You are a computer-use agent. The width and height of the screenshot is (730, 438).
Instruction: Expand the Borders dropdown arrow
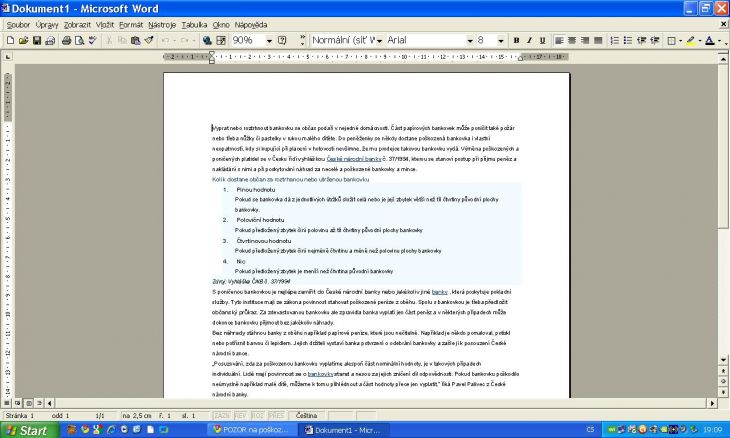pos(680,40)
